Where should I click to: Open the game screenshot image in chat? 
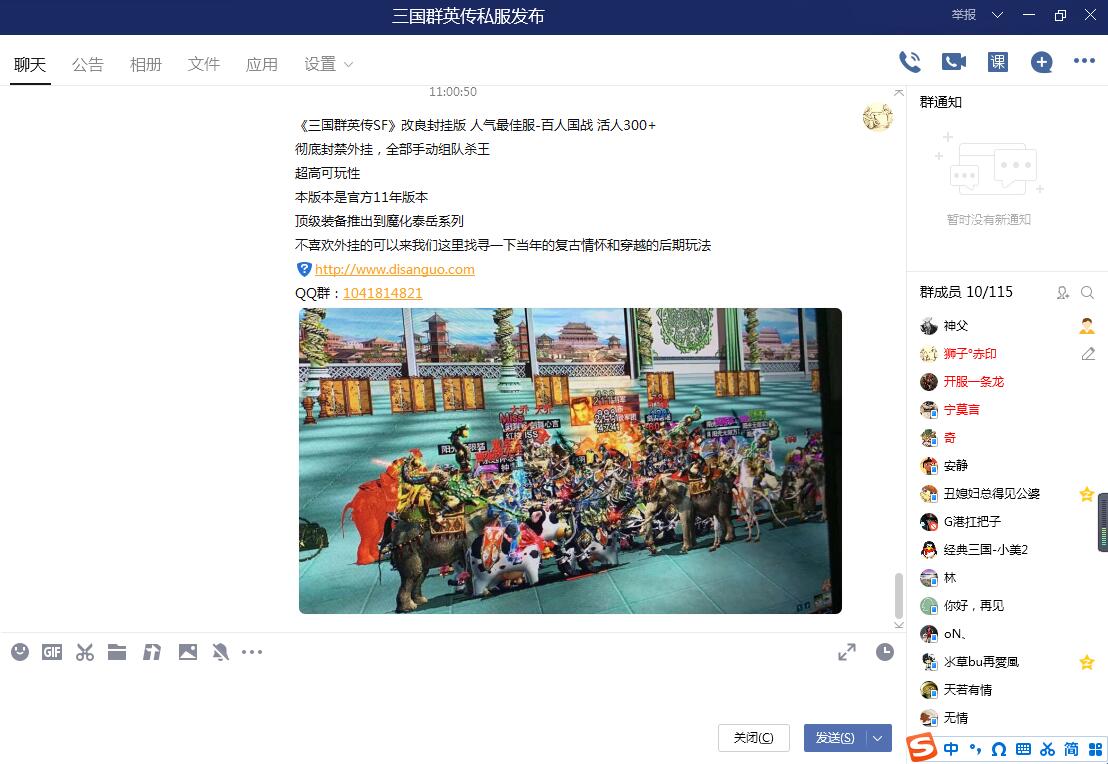pyautogui.click(x=570, y=461)
